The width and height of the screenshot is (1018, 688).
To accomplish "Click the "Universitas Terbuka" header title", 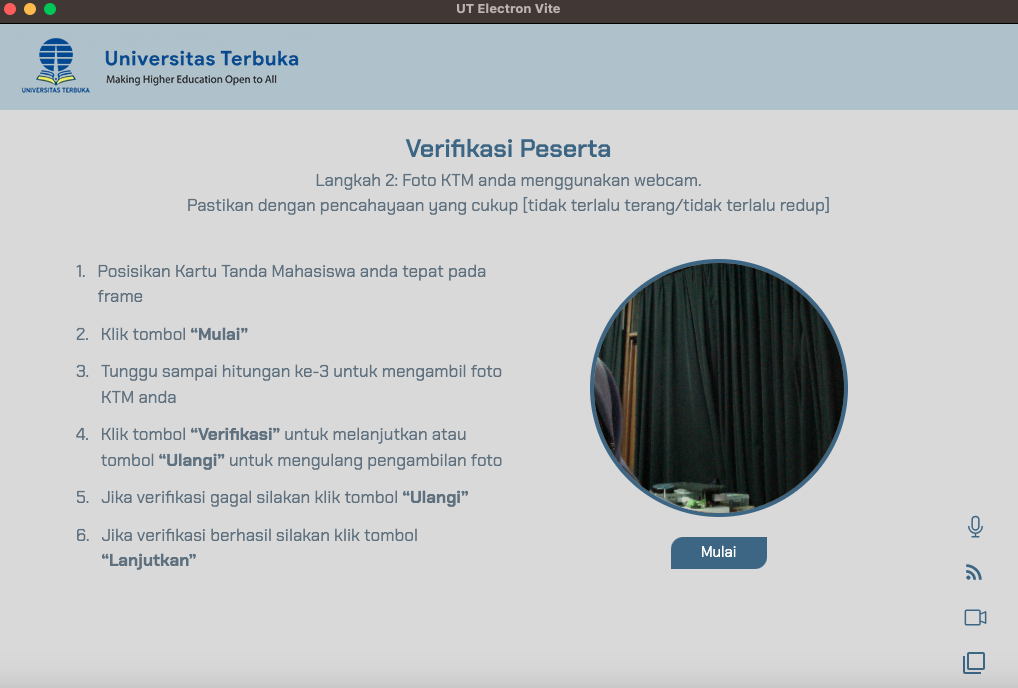I will pos(201,58).
